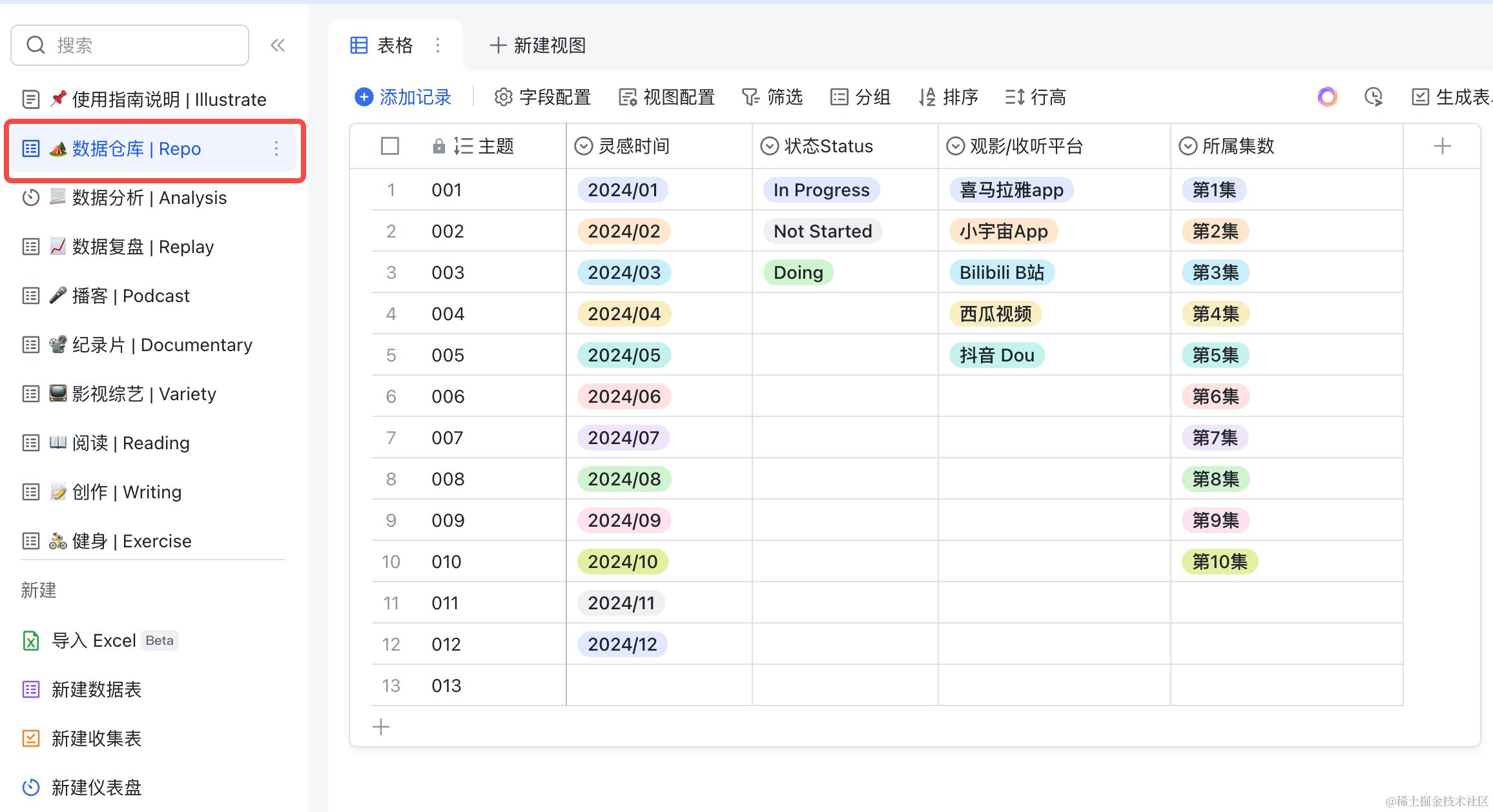Select row 1 record checkbox area
The image size is (1493, 812).
(x=391, y=189)
